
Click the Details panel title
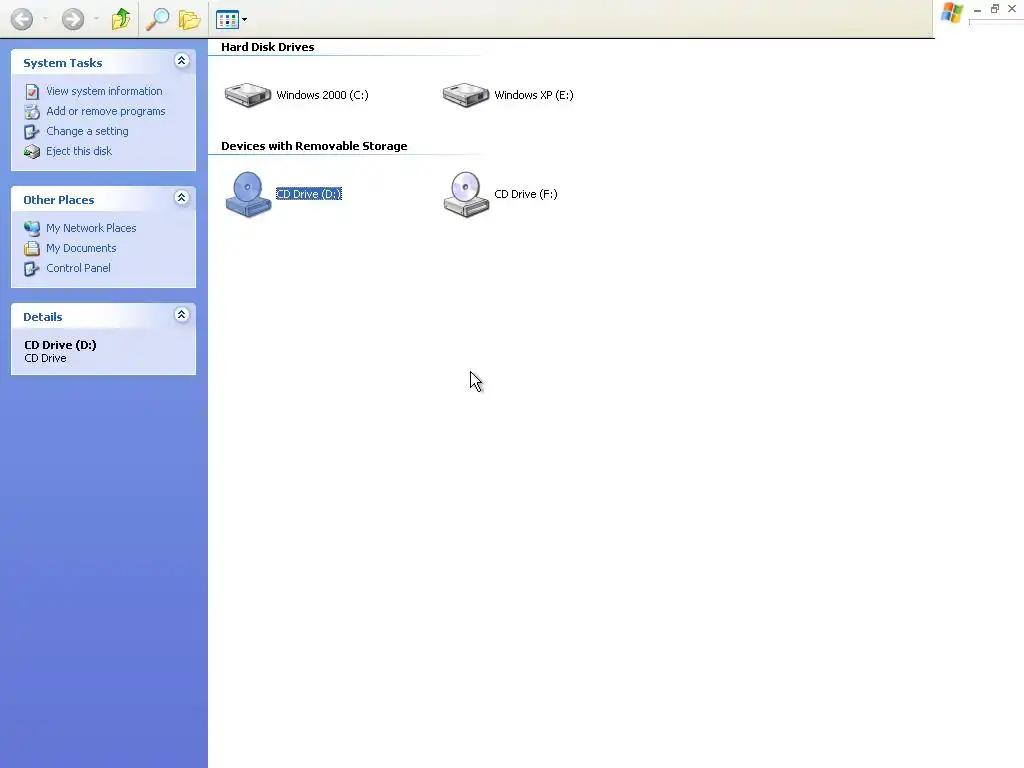(43, 317)
